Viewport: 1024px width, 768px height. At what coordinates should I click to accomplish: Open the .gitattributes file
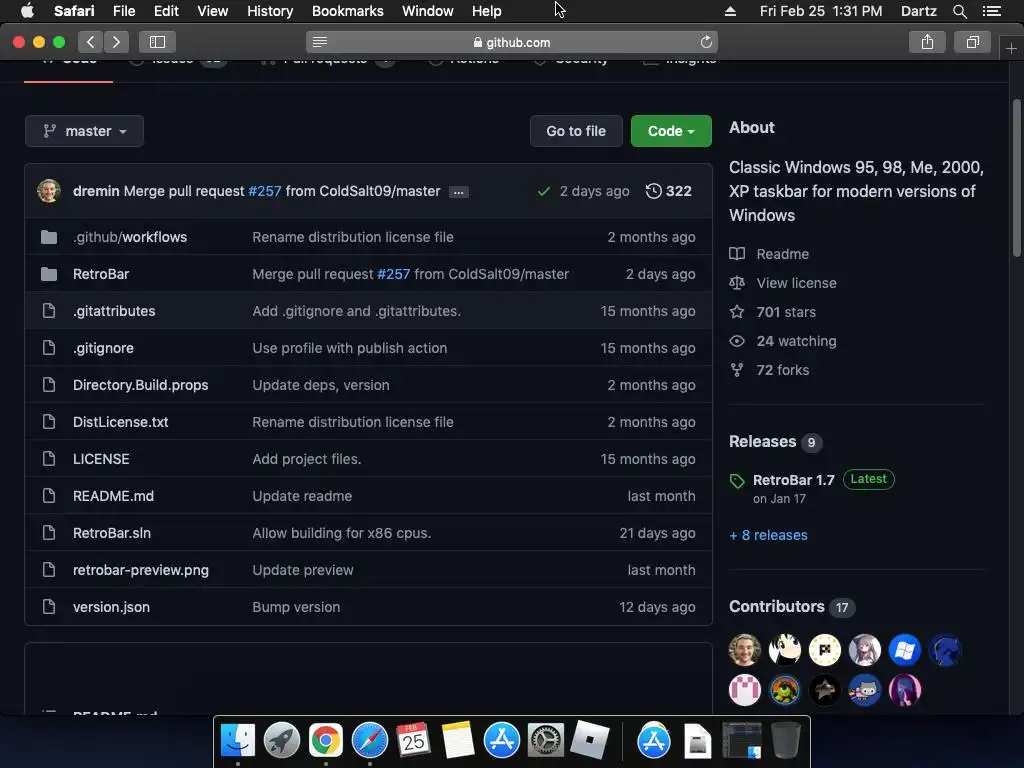pyautogui.click(x=114, y=312)
